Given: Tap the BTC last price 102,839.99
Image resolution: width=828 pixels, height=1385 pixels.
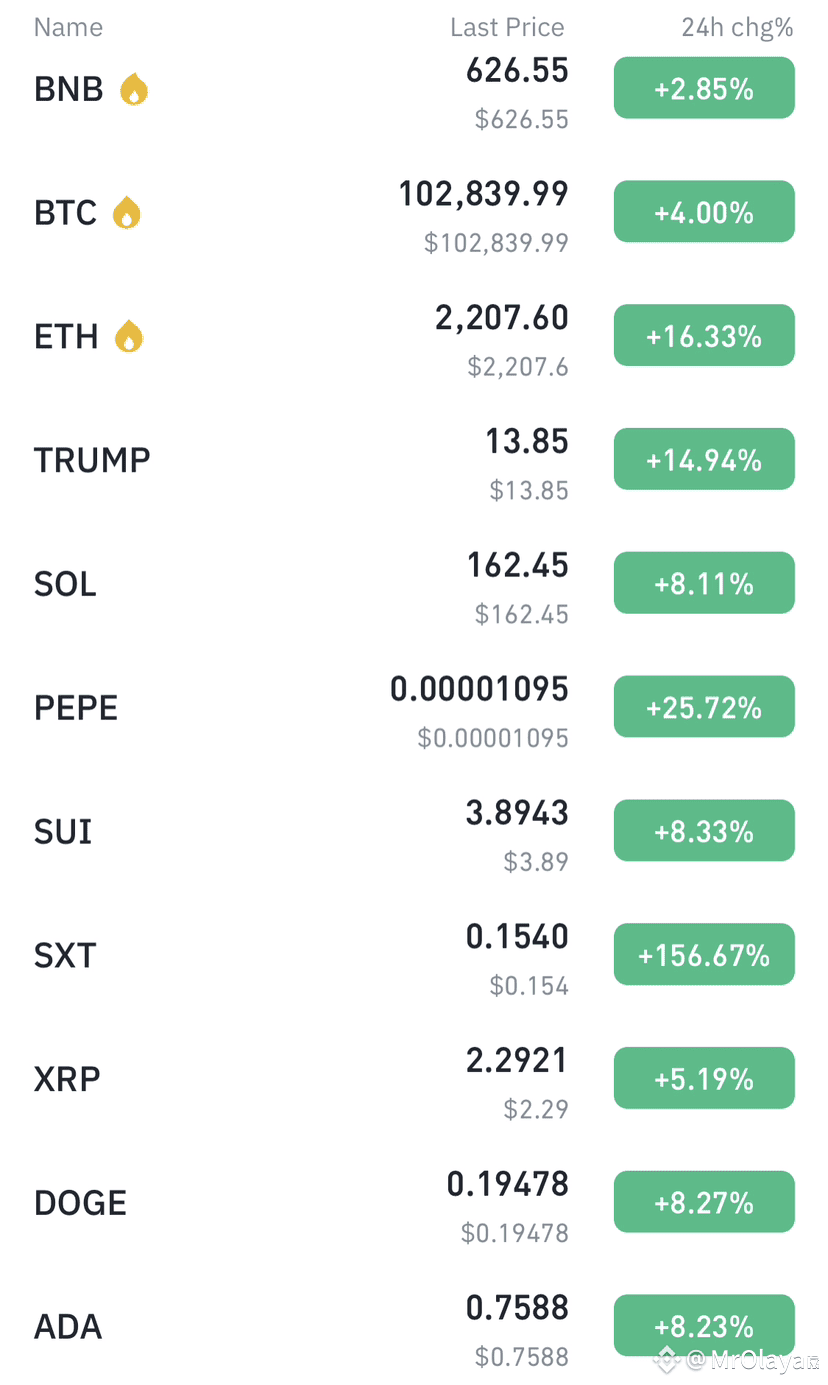Looking at the screenshot, I should tap(484, 194).
